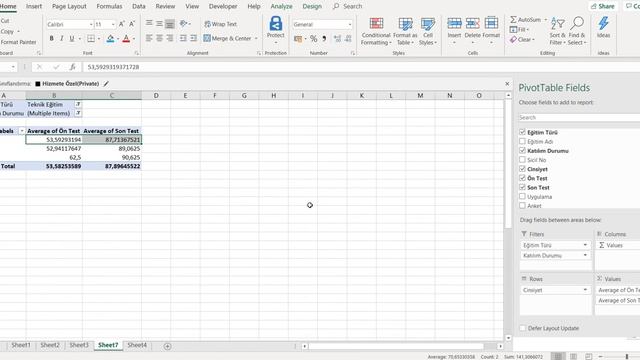Screen dimensions: 640x360
Task: Expand Eğitim Türü in Filters area
Action: tap(585, 245)
